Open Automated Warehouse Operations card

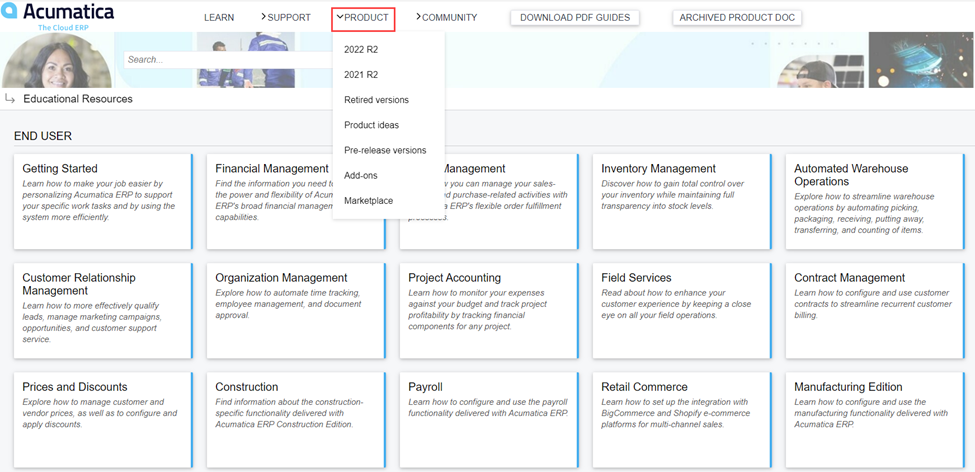[x=875, y=201]
